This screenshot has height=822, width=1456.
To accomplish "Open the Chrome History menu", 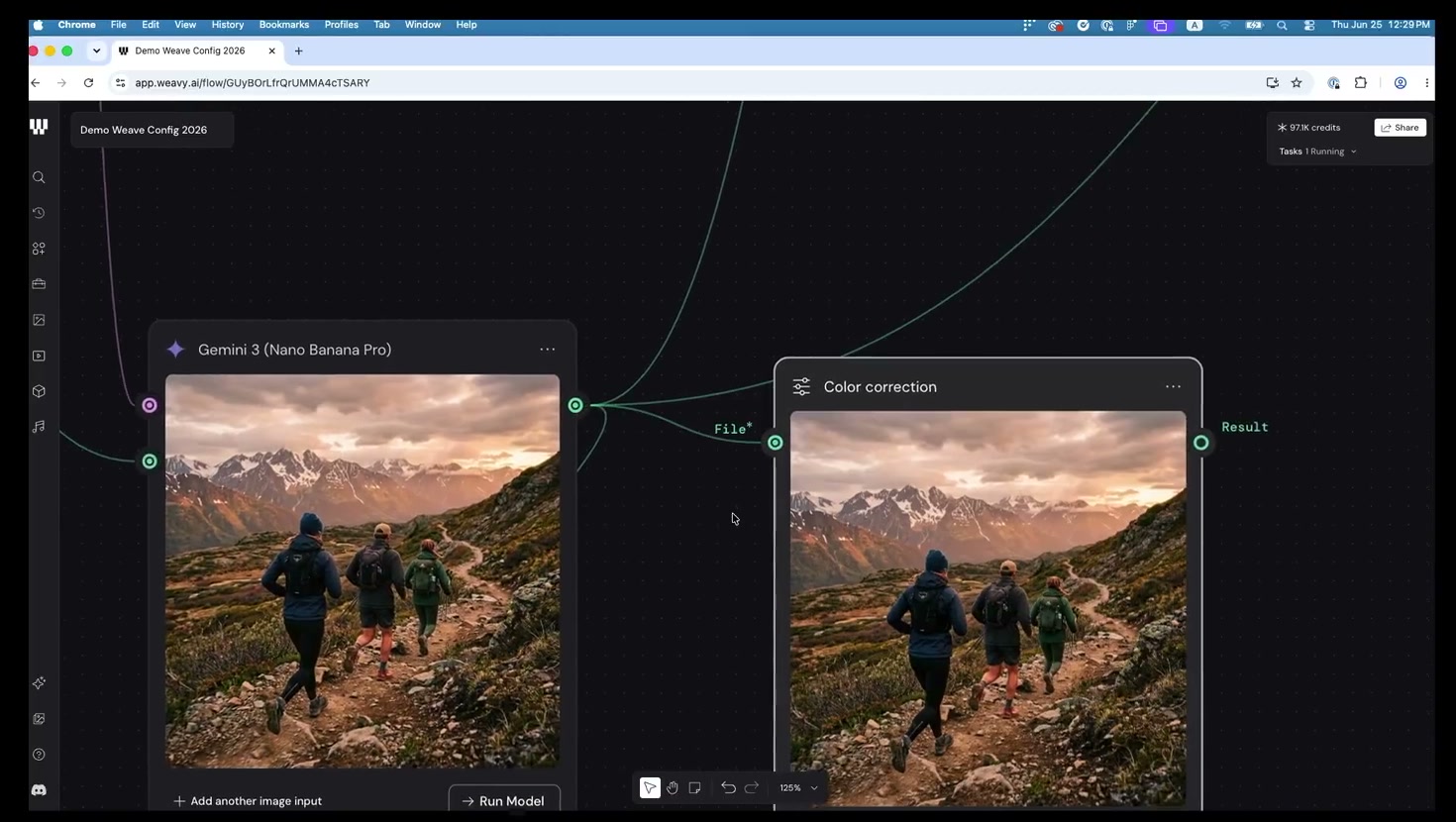I will click(x=228, y=25).
